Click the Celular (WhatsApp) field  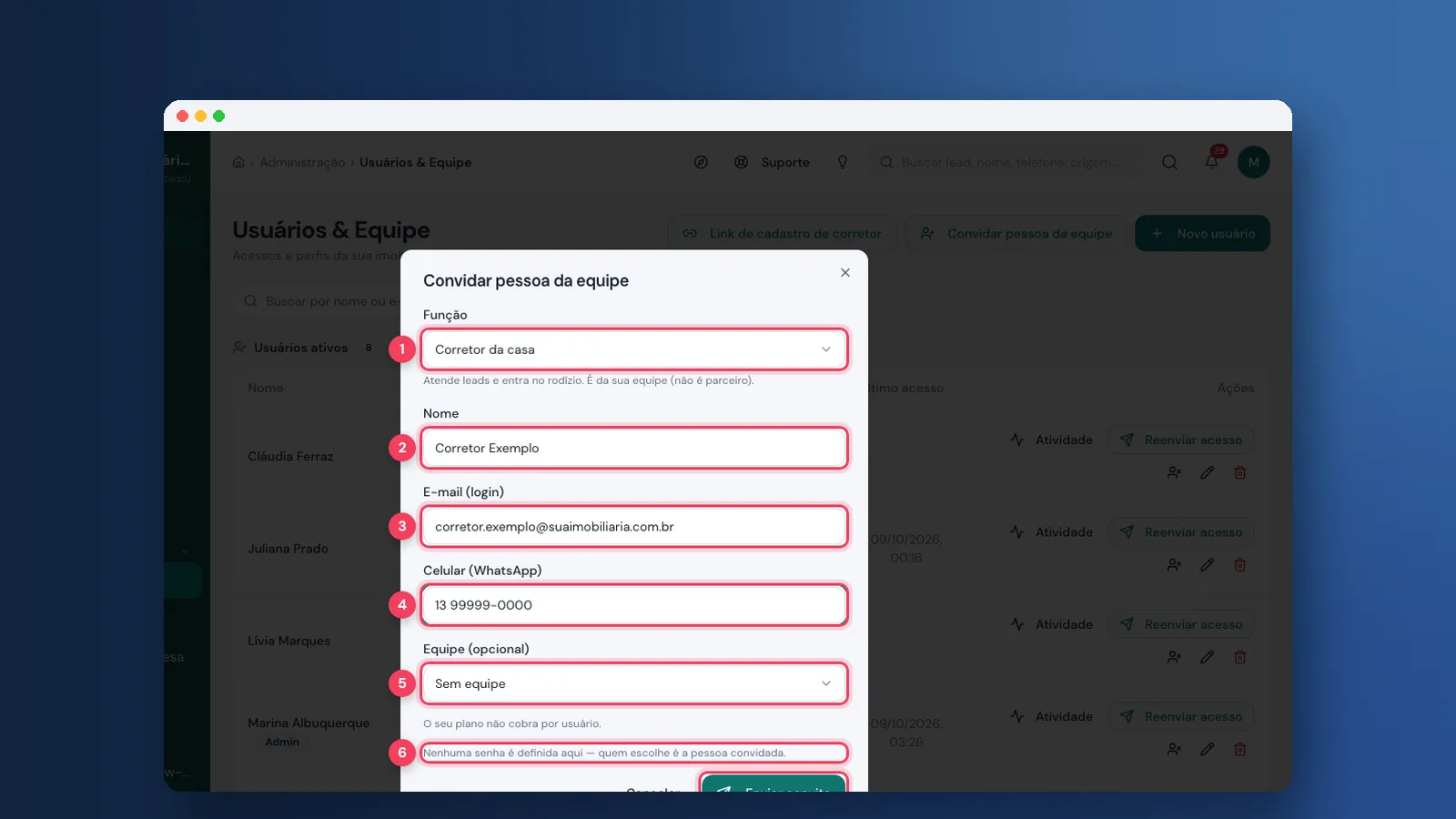(634, 605)
